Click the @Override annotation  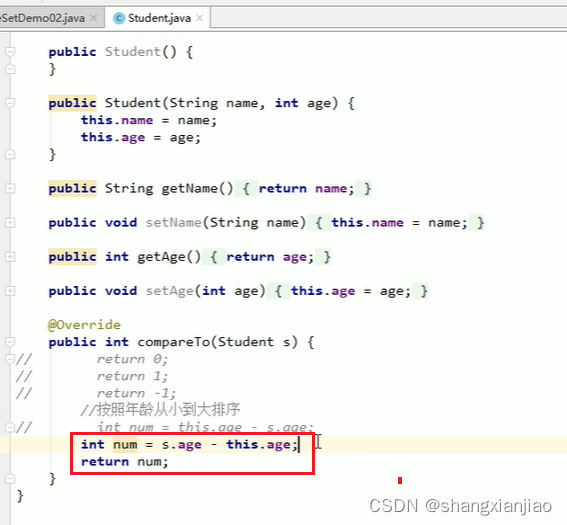pos(84,325)
